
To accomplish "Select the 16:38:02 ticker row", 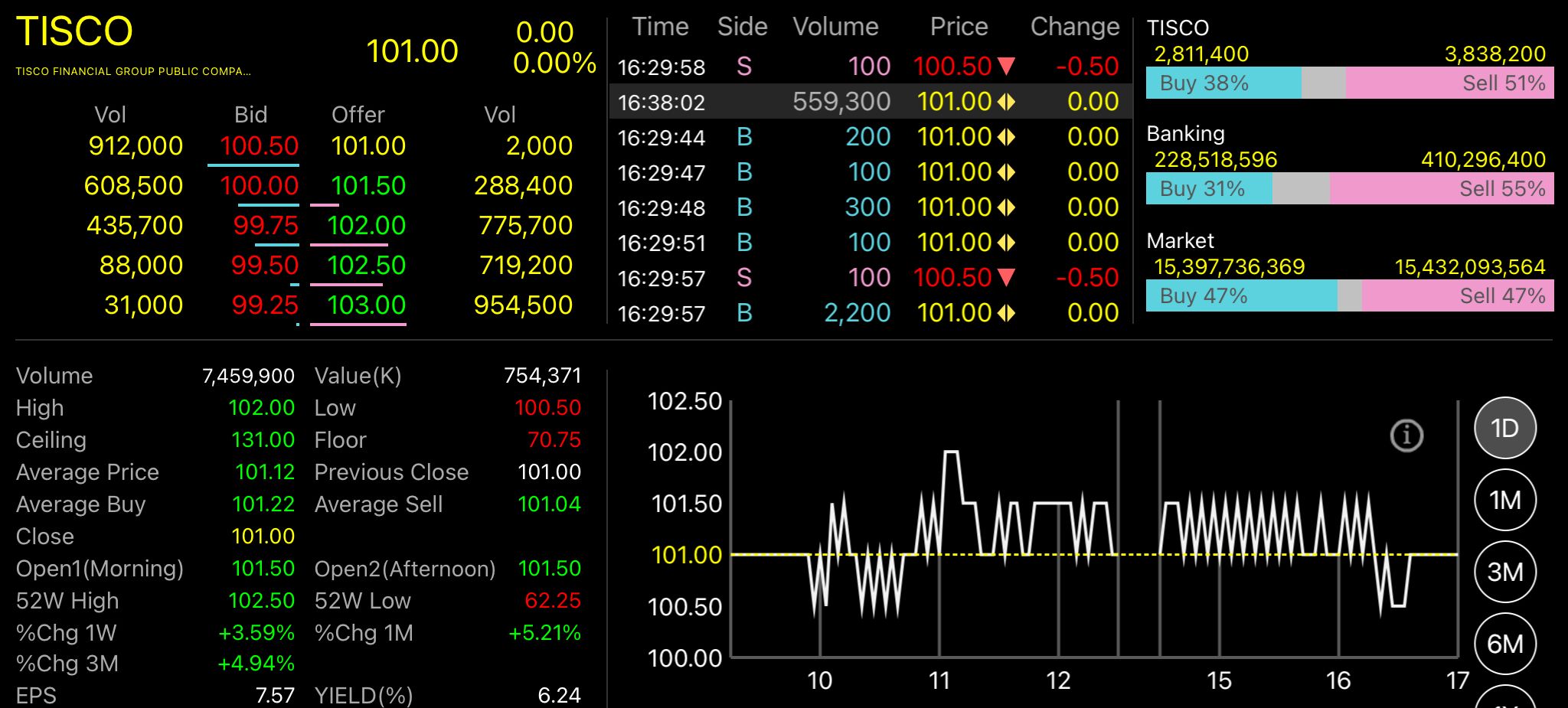I will pos(871,101).
